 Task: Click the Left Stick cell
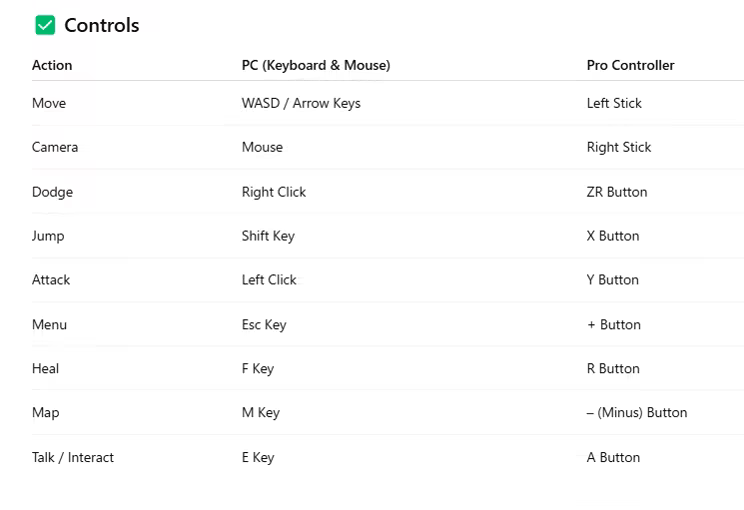pyautogui.click(x=614, y=103)
